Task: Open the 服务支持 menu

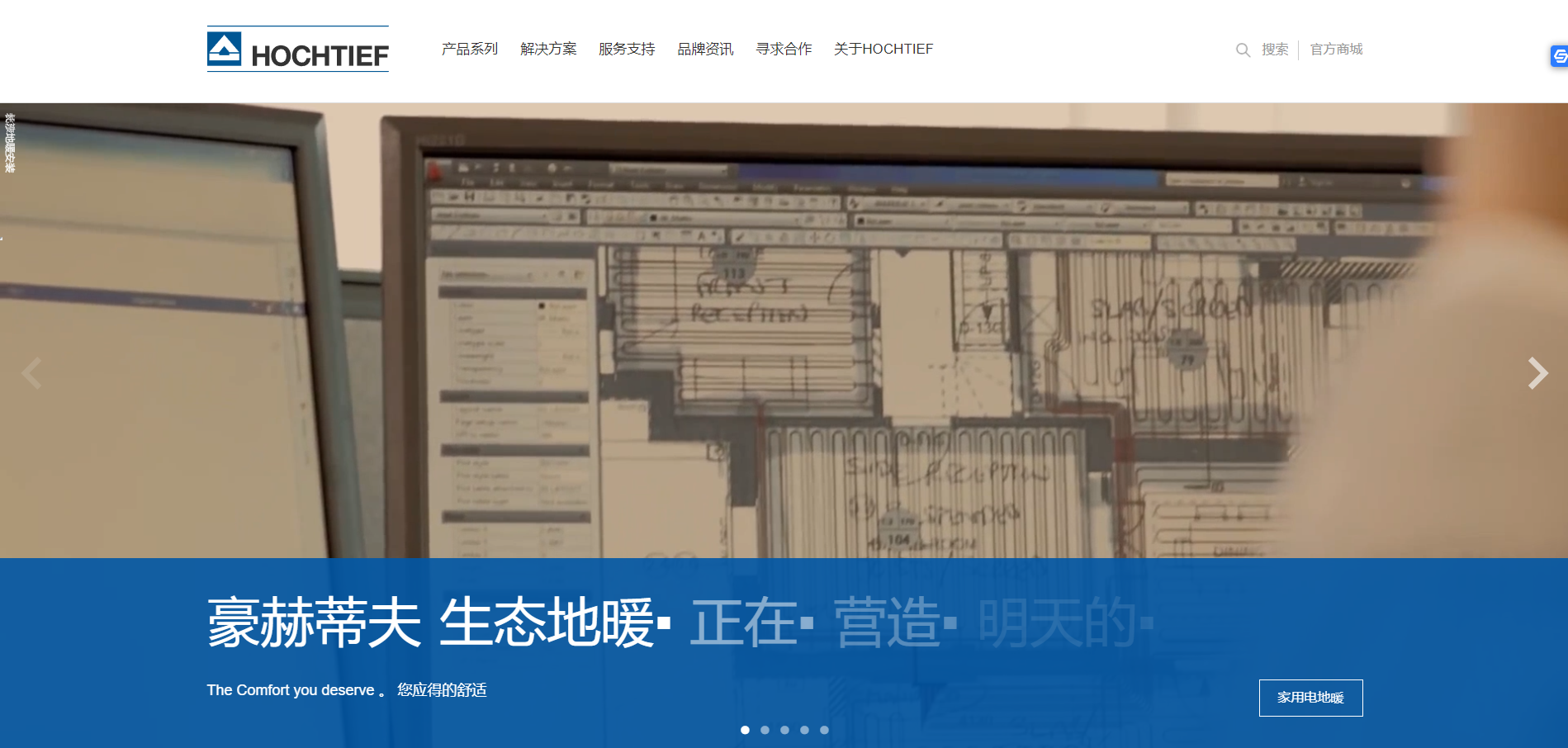Action: [627, 50]
